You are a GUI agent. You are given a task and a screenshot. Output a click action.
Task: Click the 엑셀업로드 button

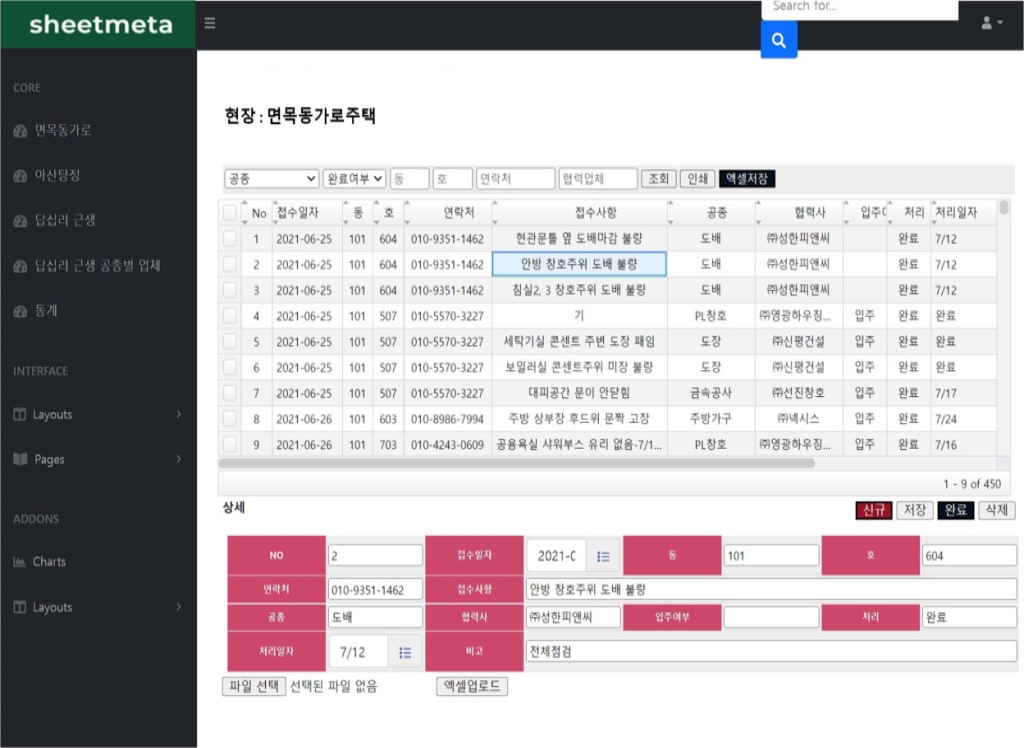pyautogui.click(x=472, y=686)
